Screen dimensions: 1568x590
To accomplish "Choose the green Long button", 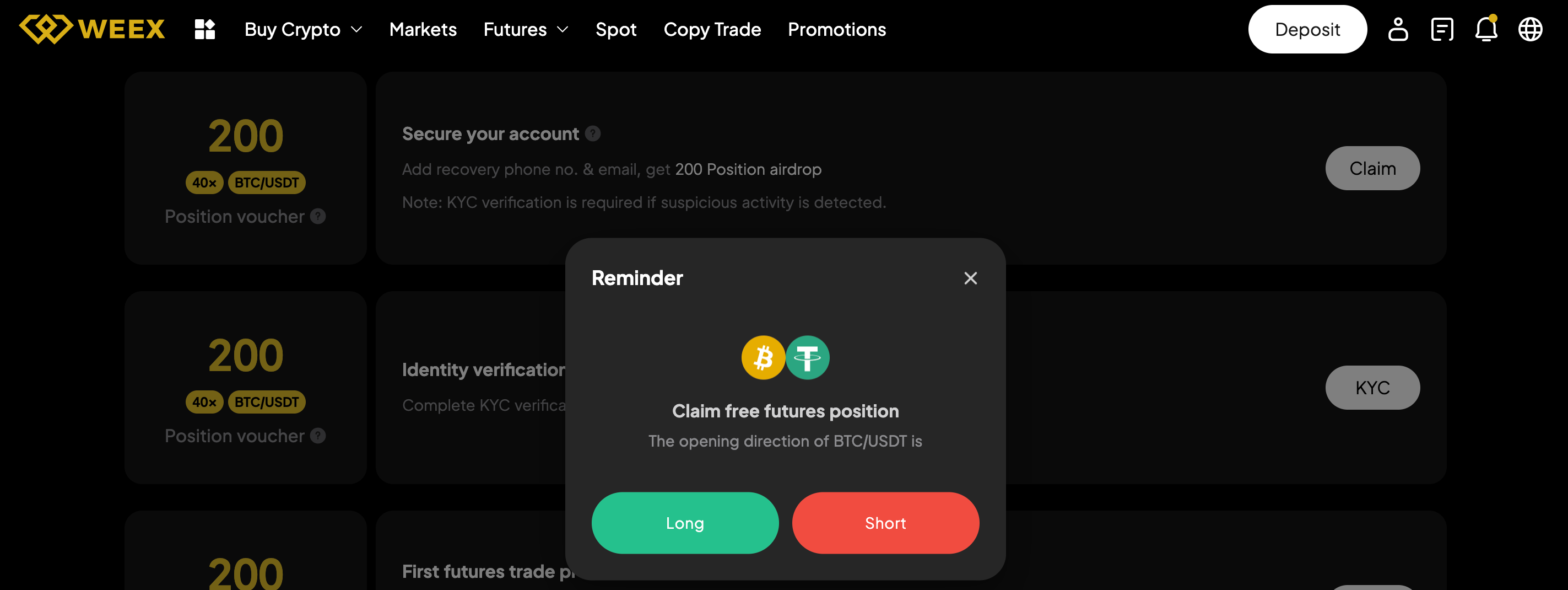I will coord(685,523).
